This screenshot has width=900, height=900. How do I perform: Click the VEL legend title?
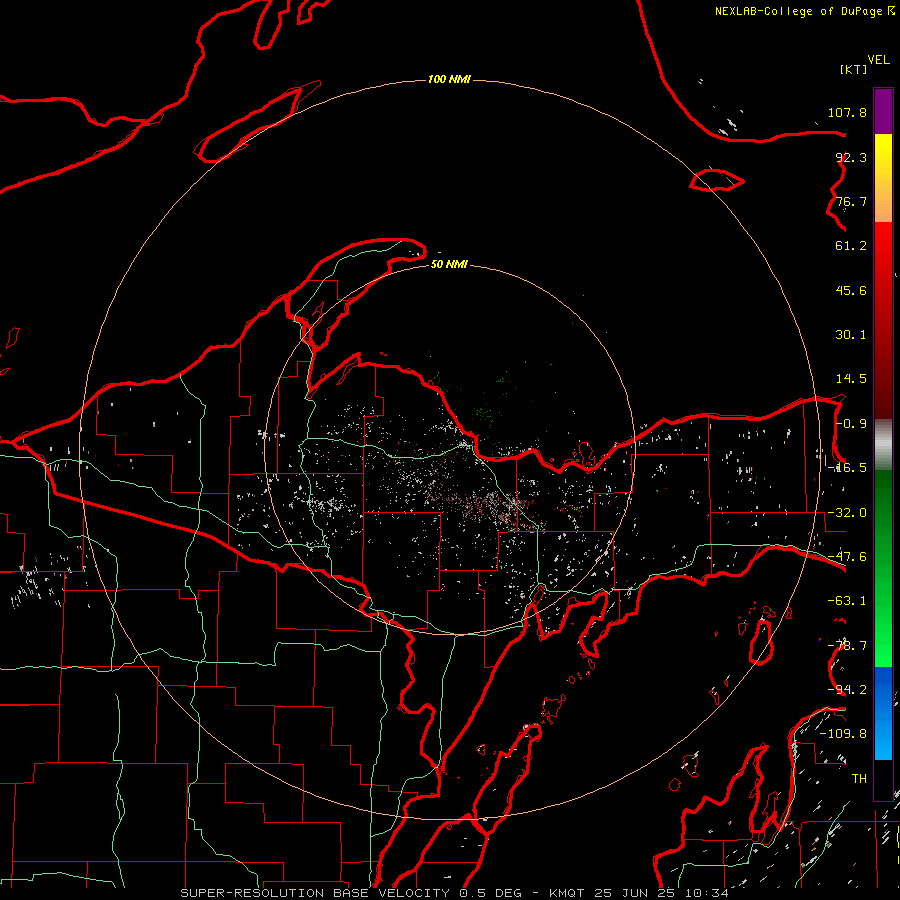point(878,60)
